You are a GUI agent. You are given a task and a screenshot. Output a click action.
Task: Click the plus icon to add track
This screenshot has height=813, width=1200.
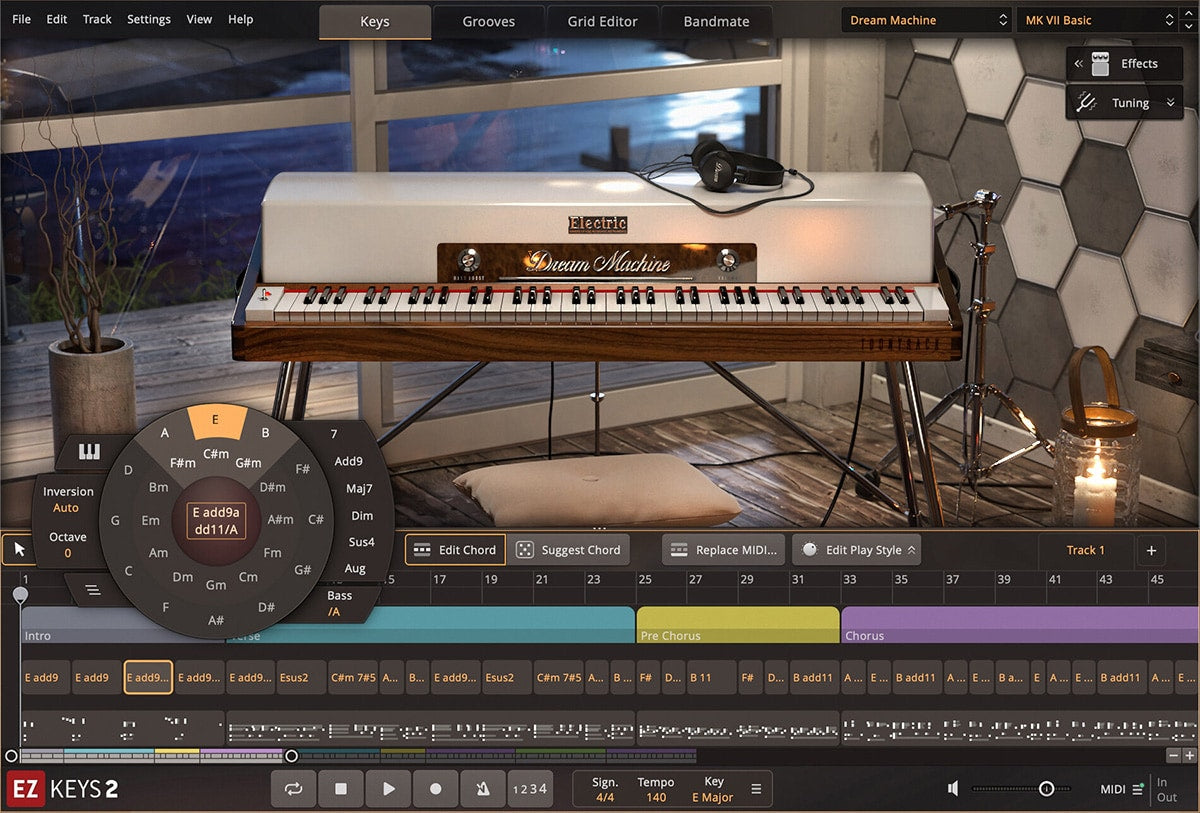coord(1151,550)
